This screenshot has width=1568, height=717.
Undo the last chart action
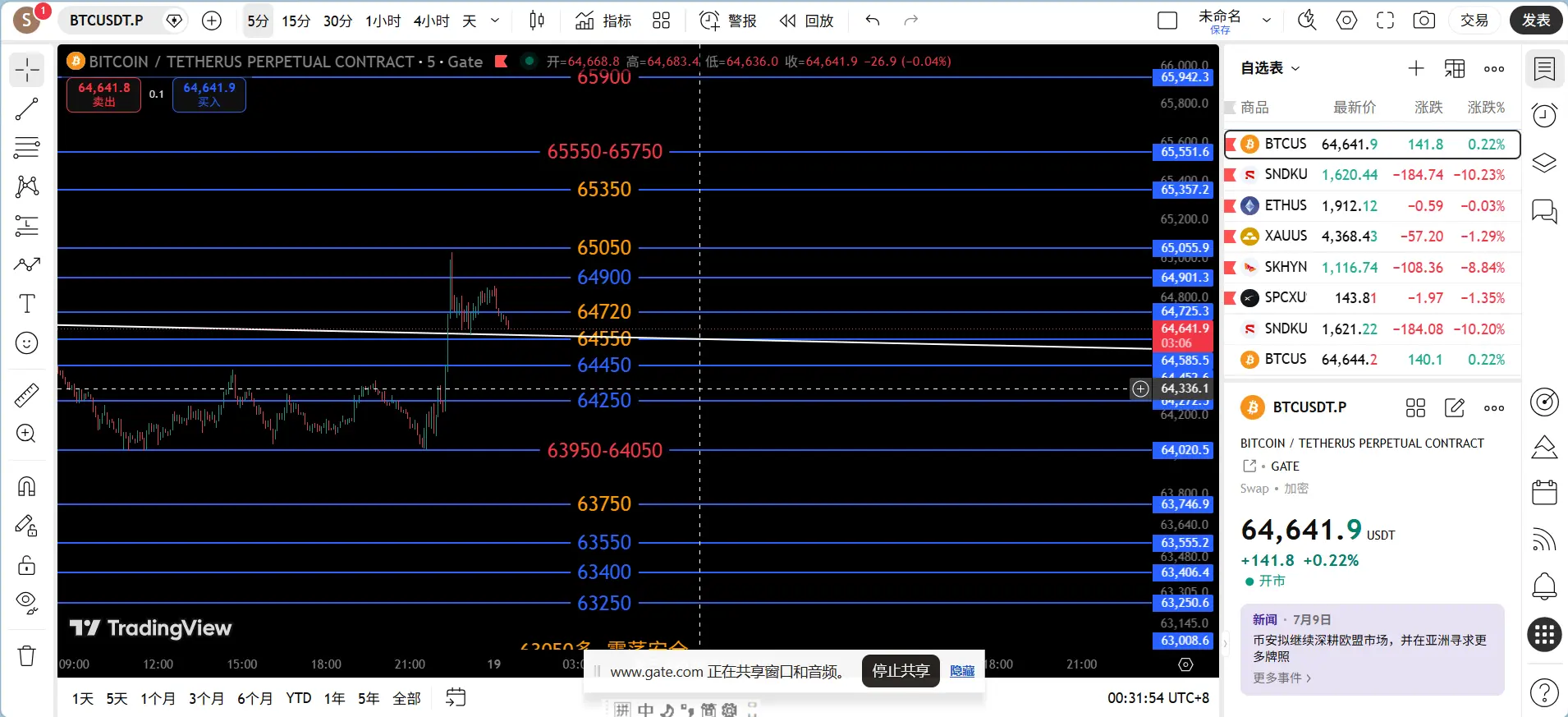pyautogui.click(x=873, y=21)
